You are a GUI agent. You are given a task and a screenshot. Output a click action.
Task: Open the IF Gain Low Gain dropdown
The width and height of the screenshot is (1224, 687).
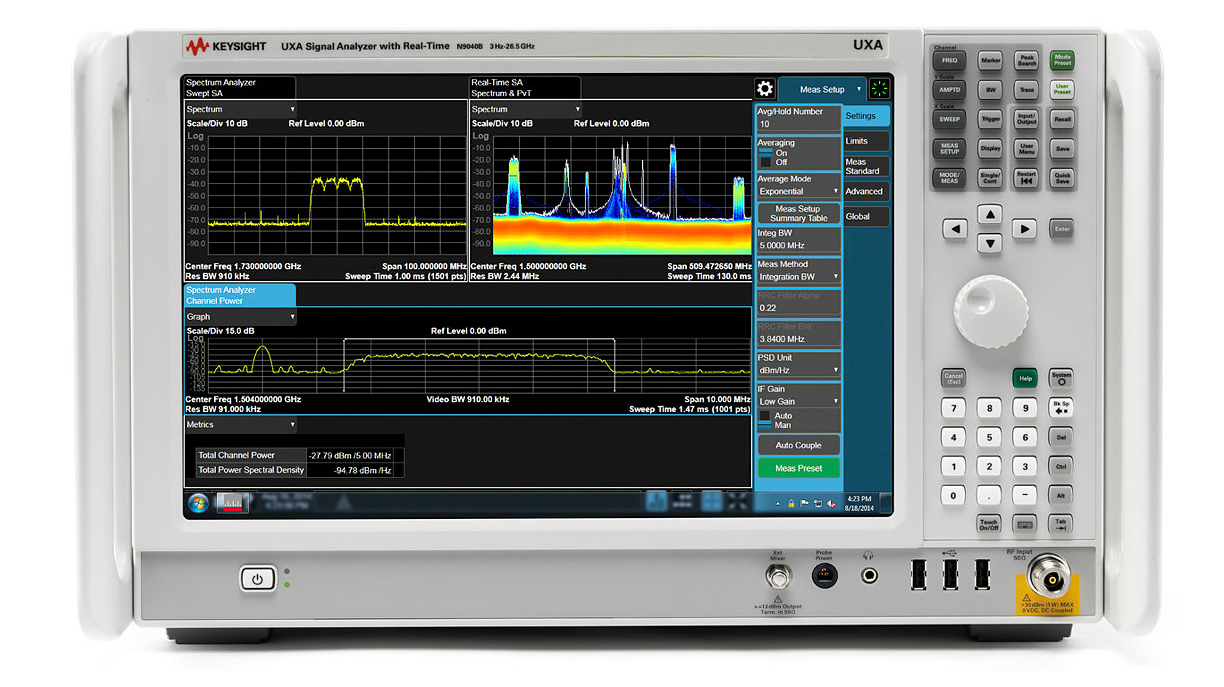[x=798, y=401]
